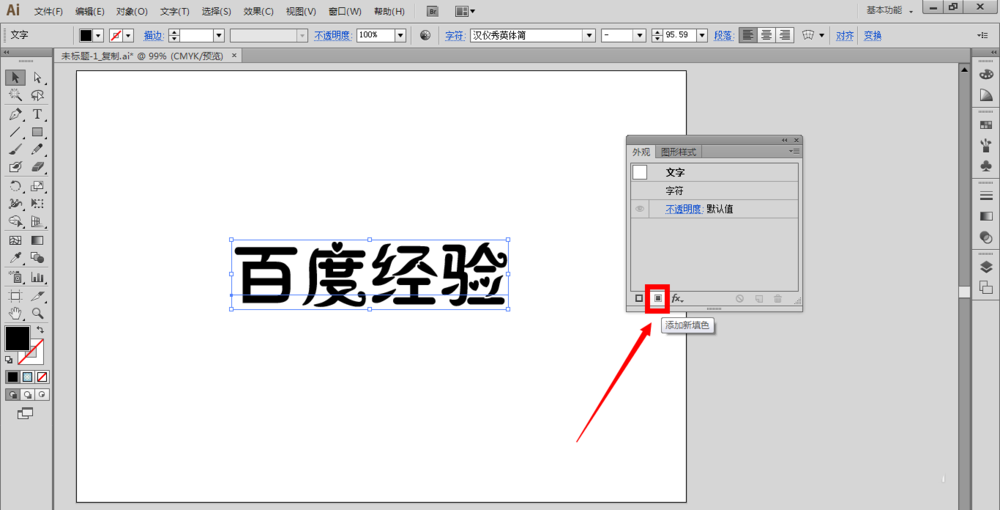Align text left in control bar
The width and height of the screenshot is (1000, 510).
coord(748,36)
